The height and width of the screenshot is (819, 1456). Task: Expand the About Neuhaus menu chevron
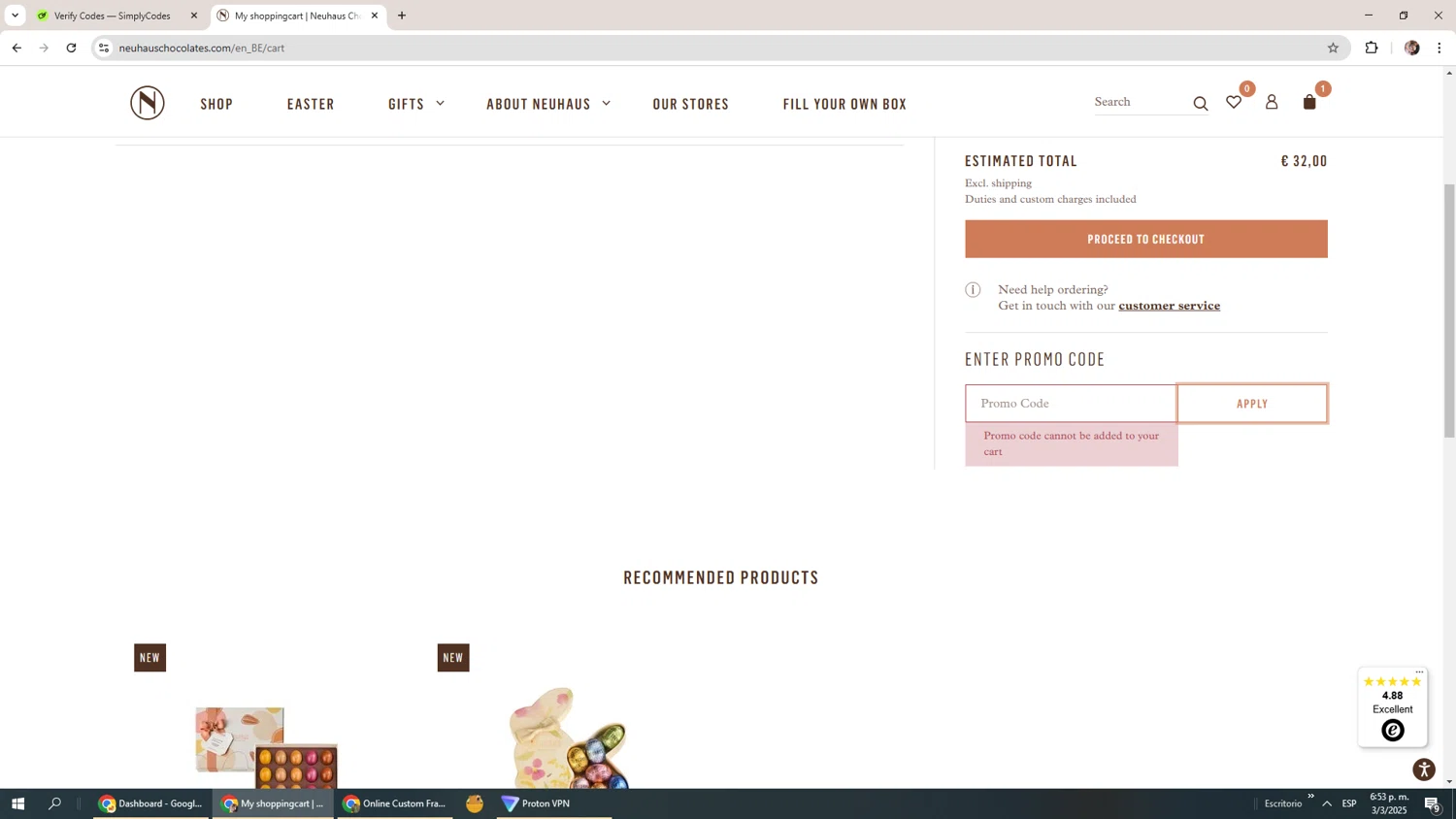(606, 103)
